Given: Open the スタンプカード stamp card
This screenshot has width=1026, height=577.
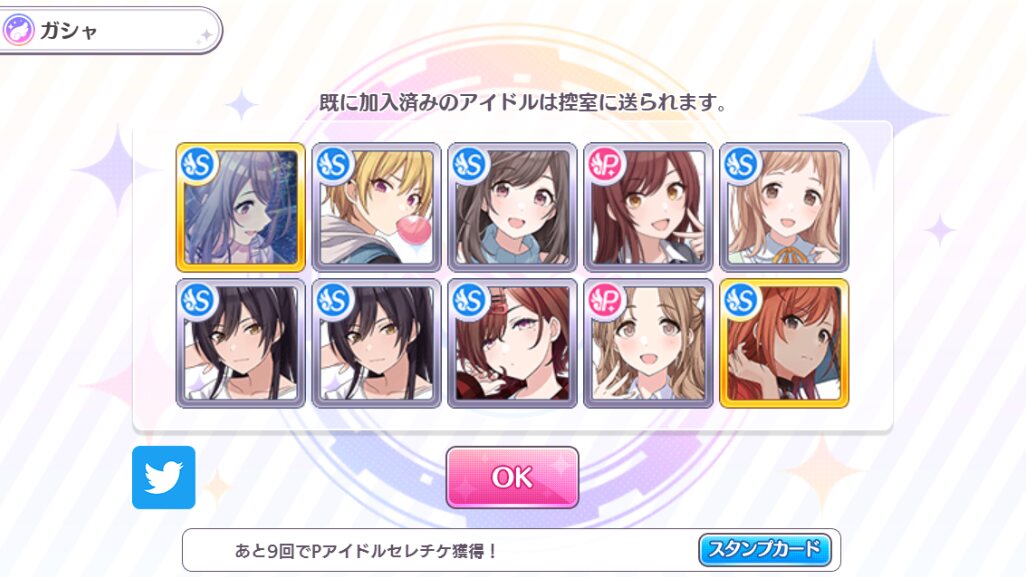Looking at the screenshot, I should point(765,550).
